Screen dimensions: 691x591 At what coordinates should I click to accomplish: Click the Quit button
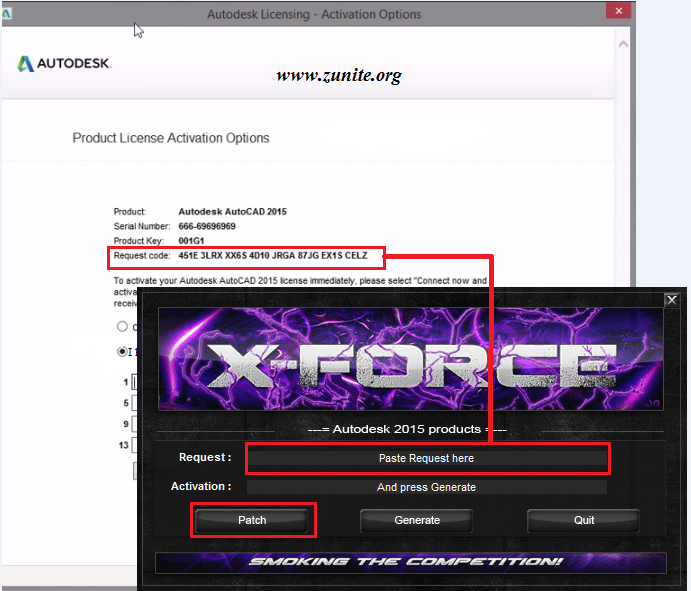[x=584, y=520]
